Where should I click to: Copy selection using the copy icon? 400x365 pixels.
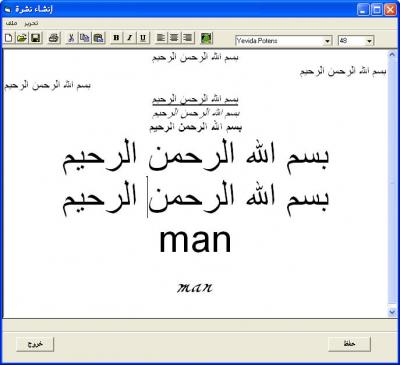84,38
